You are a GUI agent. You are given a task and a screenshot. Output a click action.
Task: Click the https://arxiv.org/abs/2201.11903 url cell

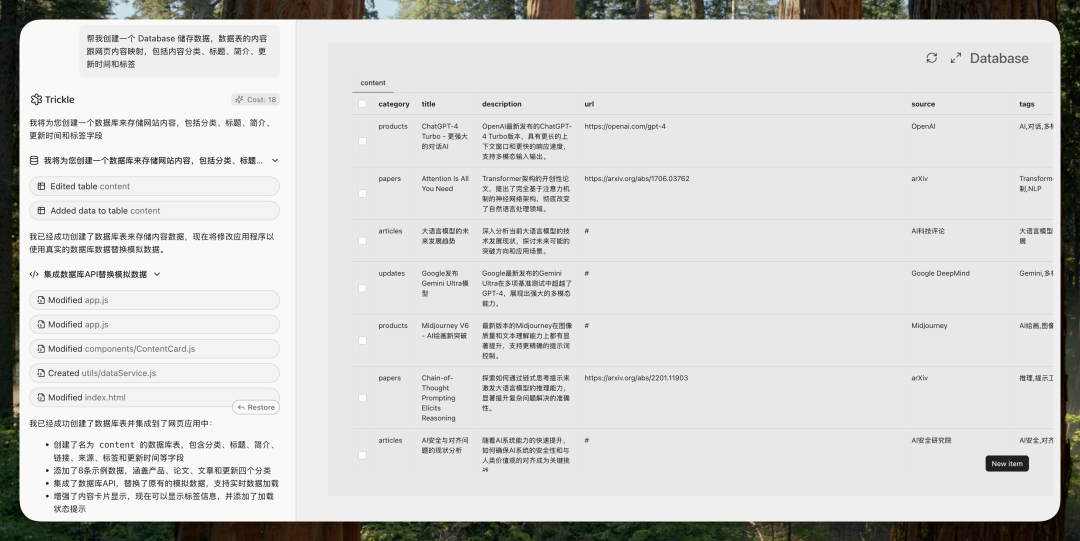click(x=636, y=378)
